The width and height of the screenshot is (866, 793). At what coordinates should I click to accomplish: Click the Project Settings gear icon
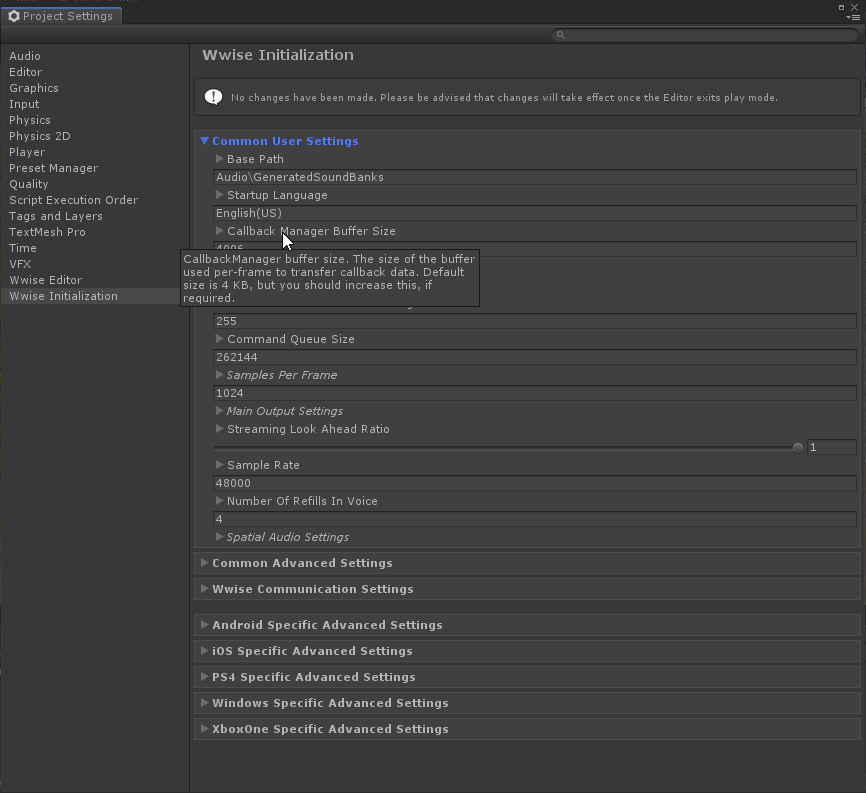(x=14, y=16)
